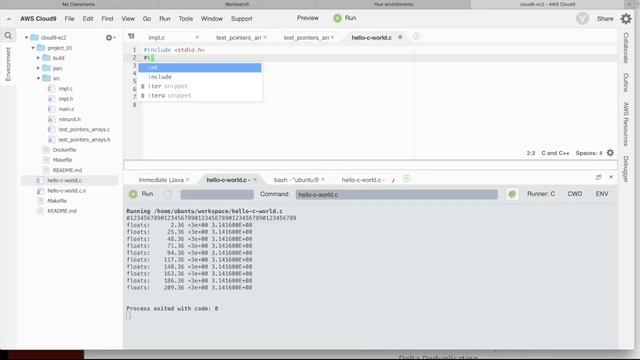This screenshot has width=640, height=360.
Task: Open test_pointers_arrays.c in file tree
Action: tap(84, 129)
